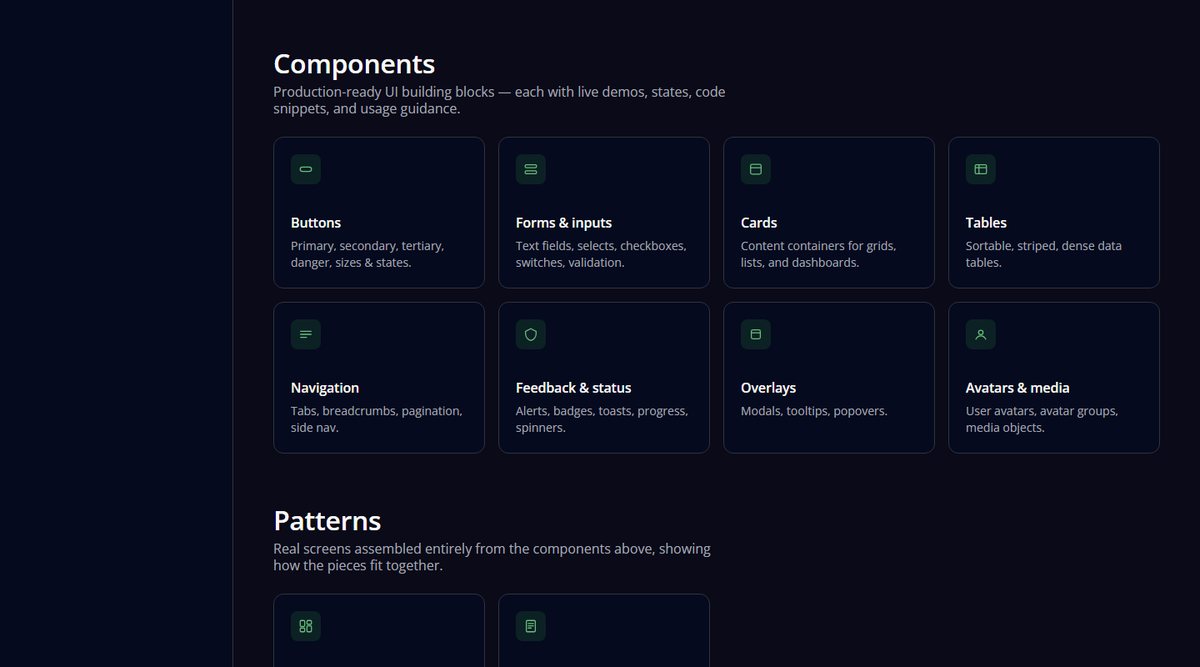Click text 'User avatars, avatar groups, media objects.'
This screenshot has height=667, width=1200.
pyautogui.click(x=1042, y=419)
